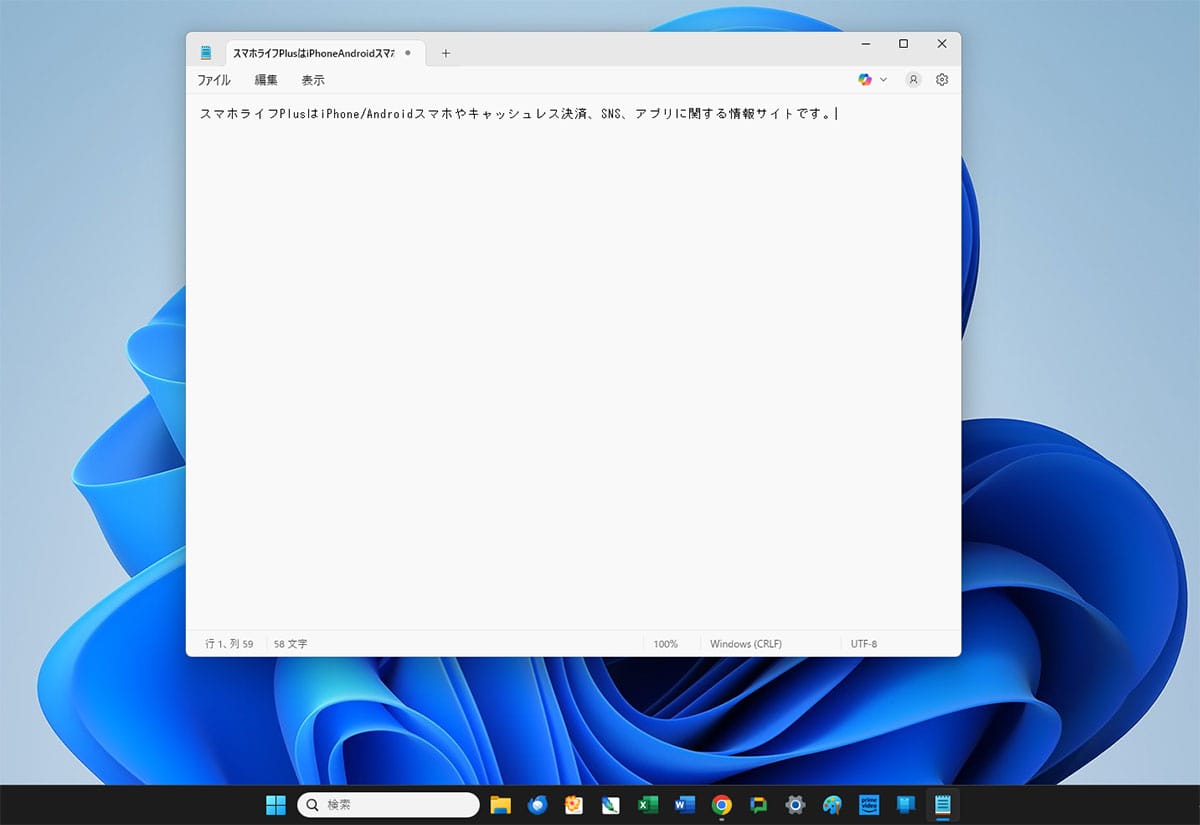Click the 58 文字 character count
The height and width of the screenshot is (825, 1200).
(291, 644)
